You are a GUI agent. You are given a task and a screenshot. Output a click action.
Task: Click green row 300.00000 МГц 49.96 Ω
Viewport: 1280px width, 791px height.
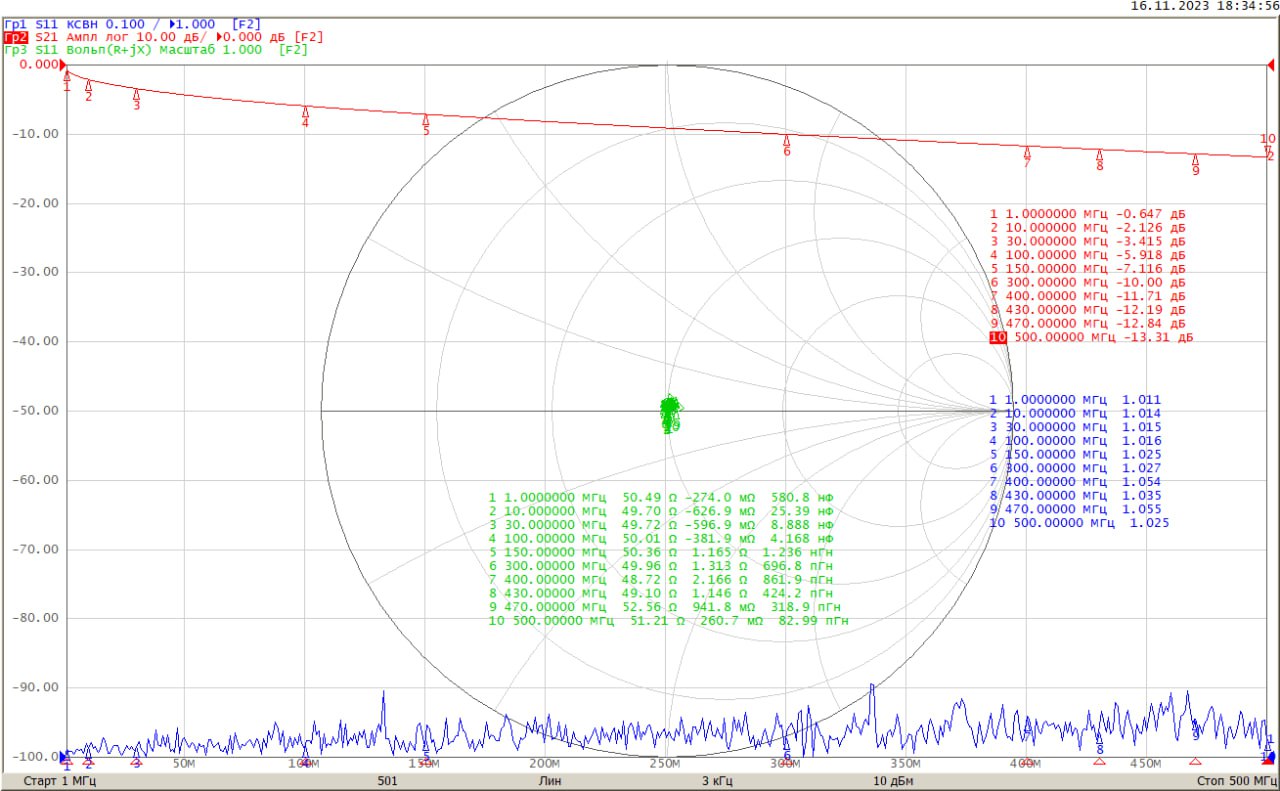(x=661, y=566)
